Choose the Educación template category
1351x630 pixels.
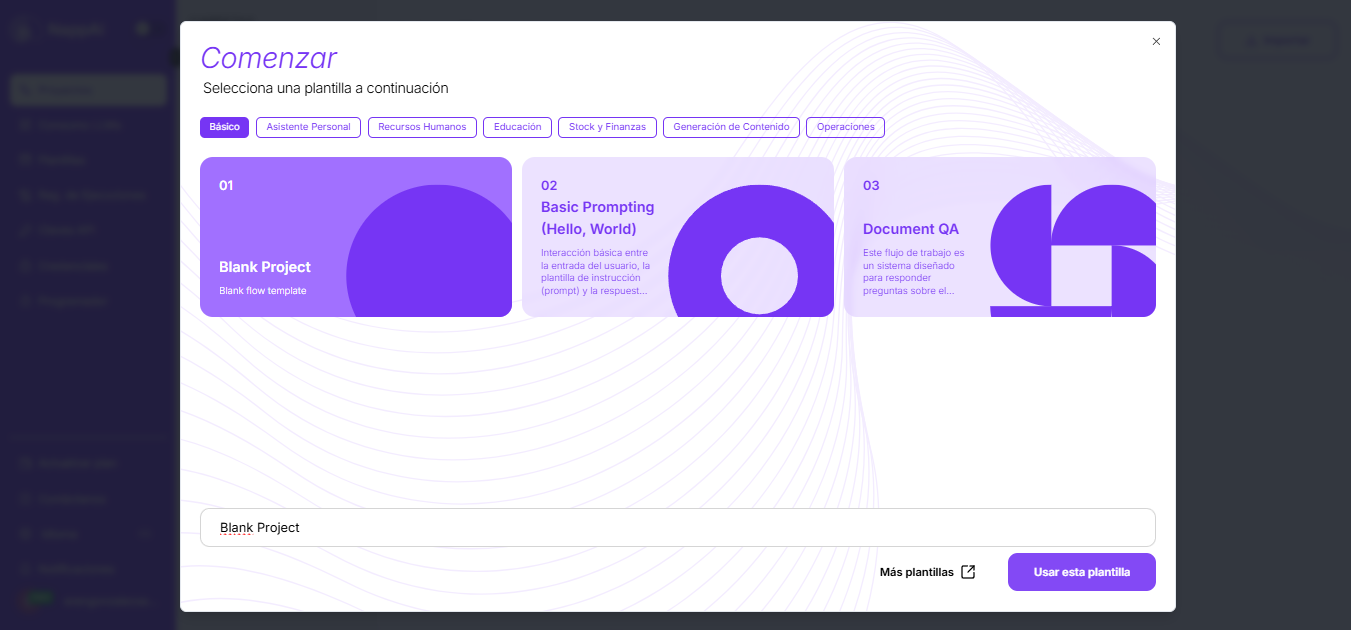(517, 127)
